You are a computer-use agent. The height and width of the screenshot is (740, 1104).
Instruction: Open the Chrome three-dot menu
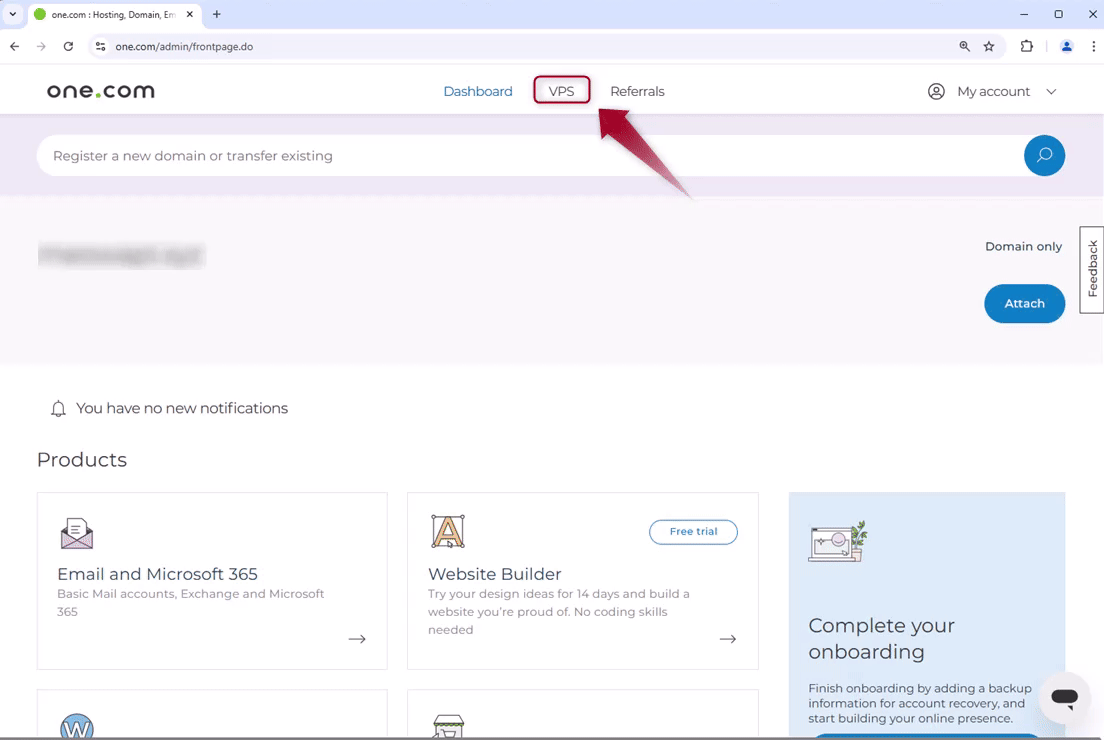pyautogui.click(x=1094, y=46)
